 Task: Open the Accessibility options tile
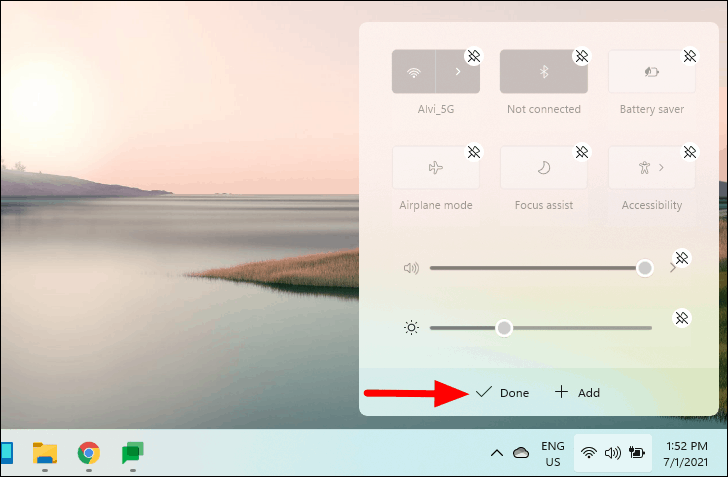pyautogui.click(x=652, y=168)
